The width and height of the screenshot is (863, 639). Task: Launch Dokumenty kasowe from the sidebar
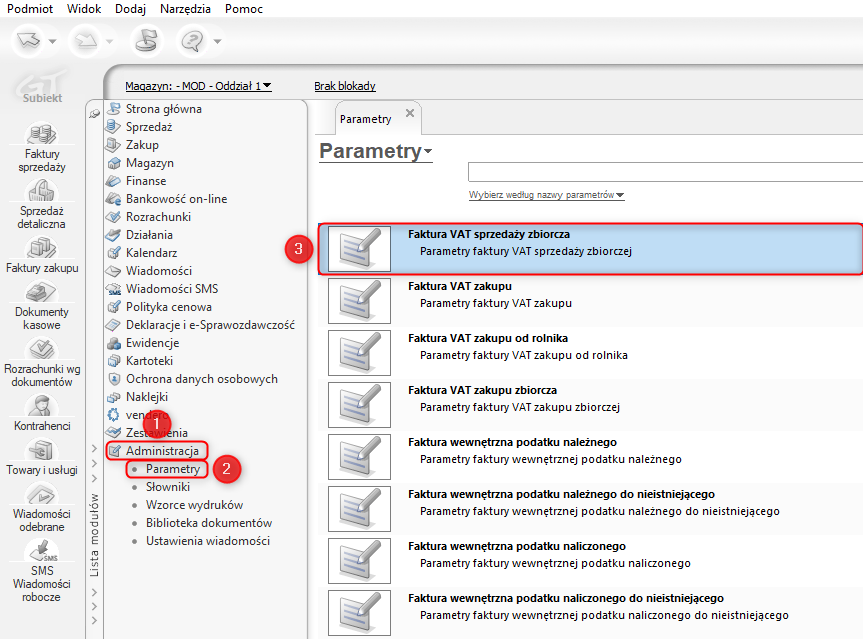(x=42, y=293)
